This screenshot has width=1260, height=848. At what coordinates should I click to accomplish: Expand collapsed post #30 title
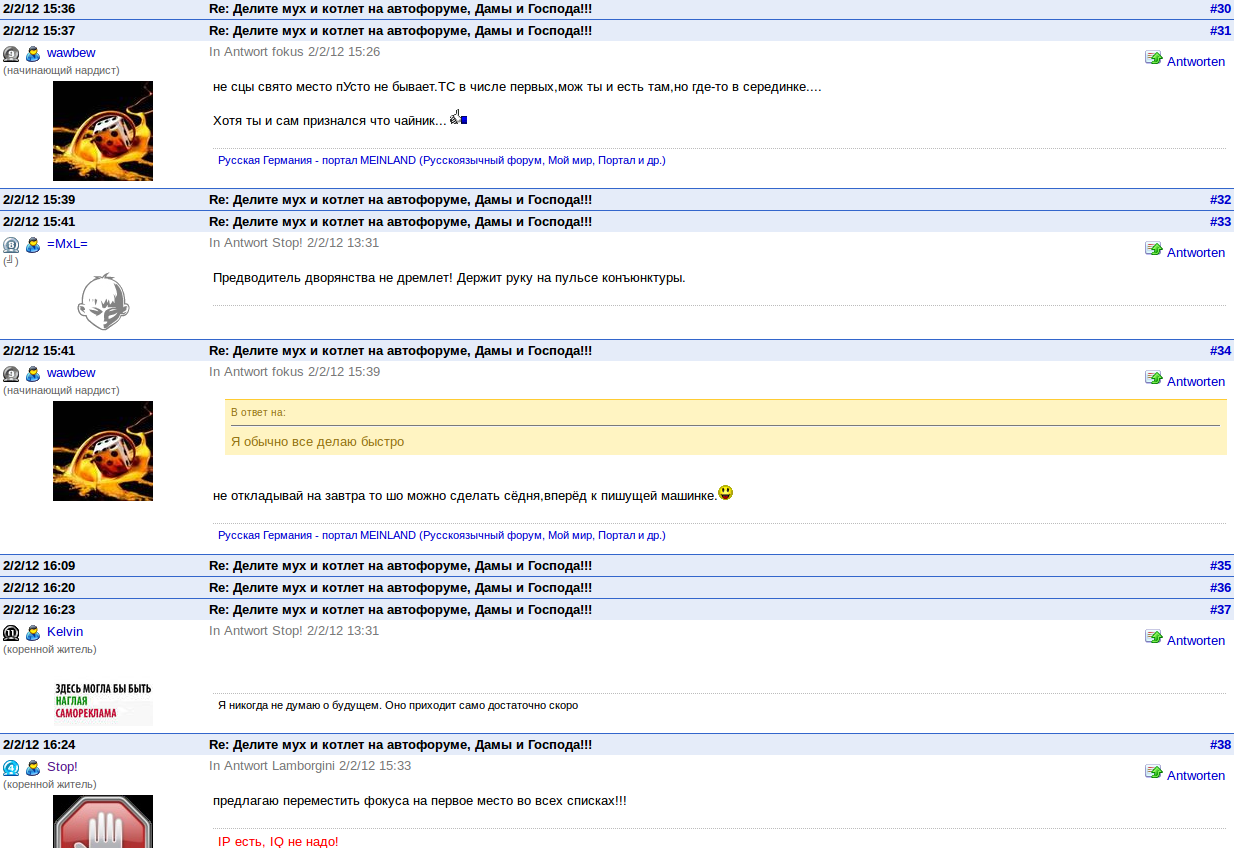400,9
